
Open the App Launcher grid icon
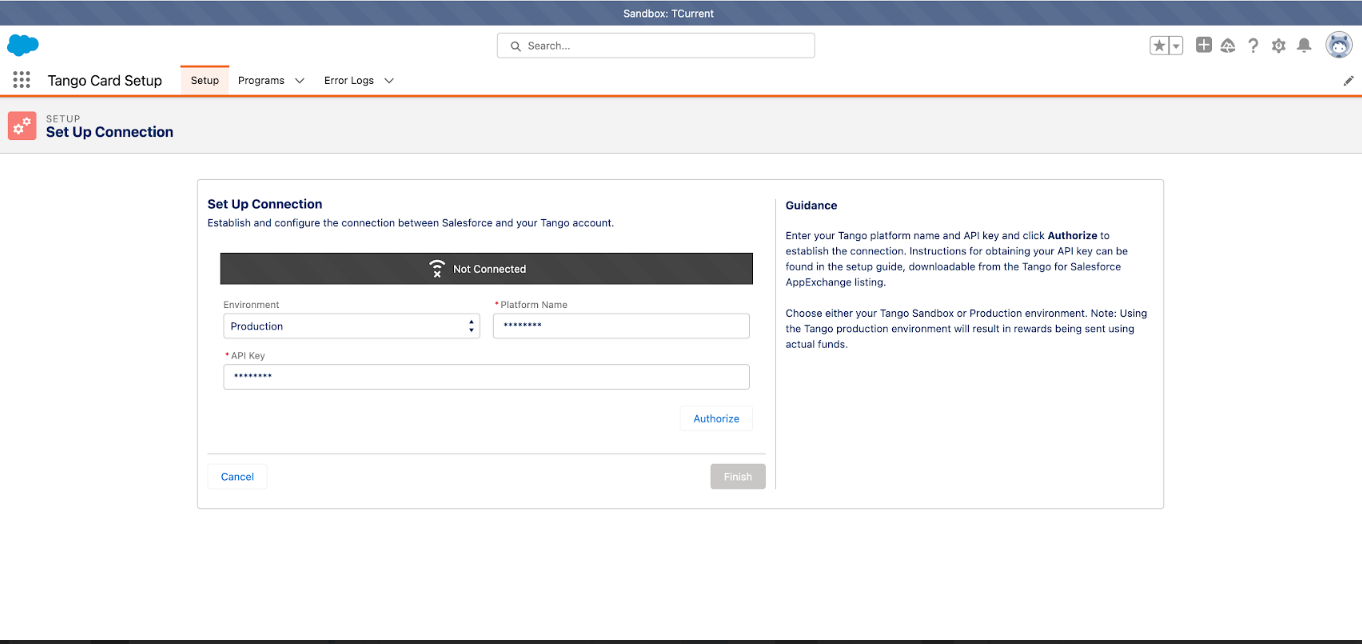click(21, 80)
